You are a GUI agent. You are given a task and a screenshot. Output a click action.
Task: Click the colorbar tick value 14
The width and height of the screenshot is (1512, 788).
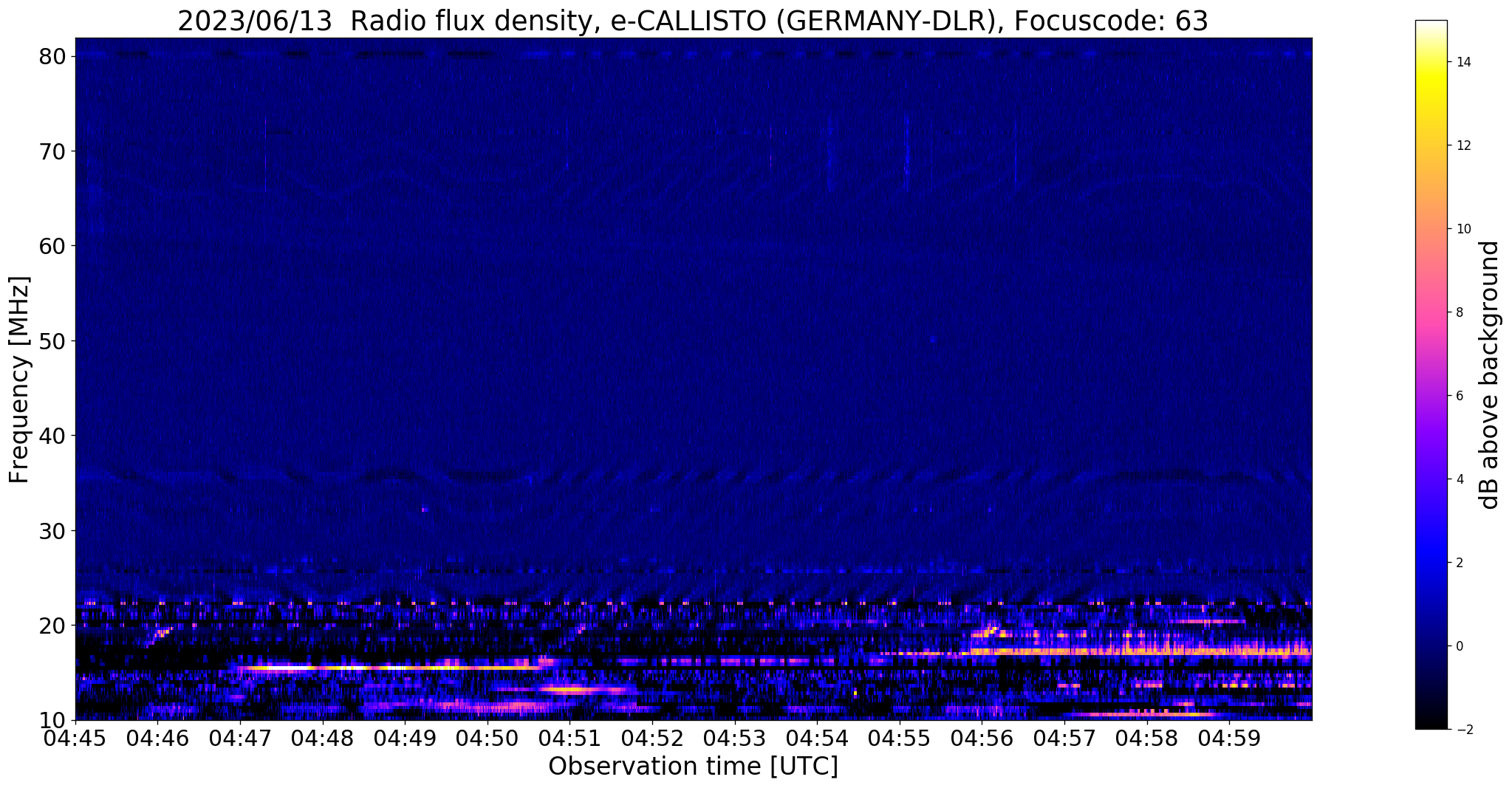coord(1463,62)
